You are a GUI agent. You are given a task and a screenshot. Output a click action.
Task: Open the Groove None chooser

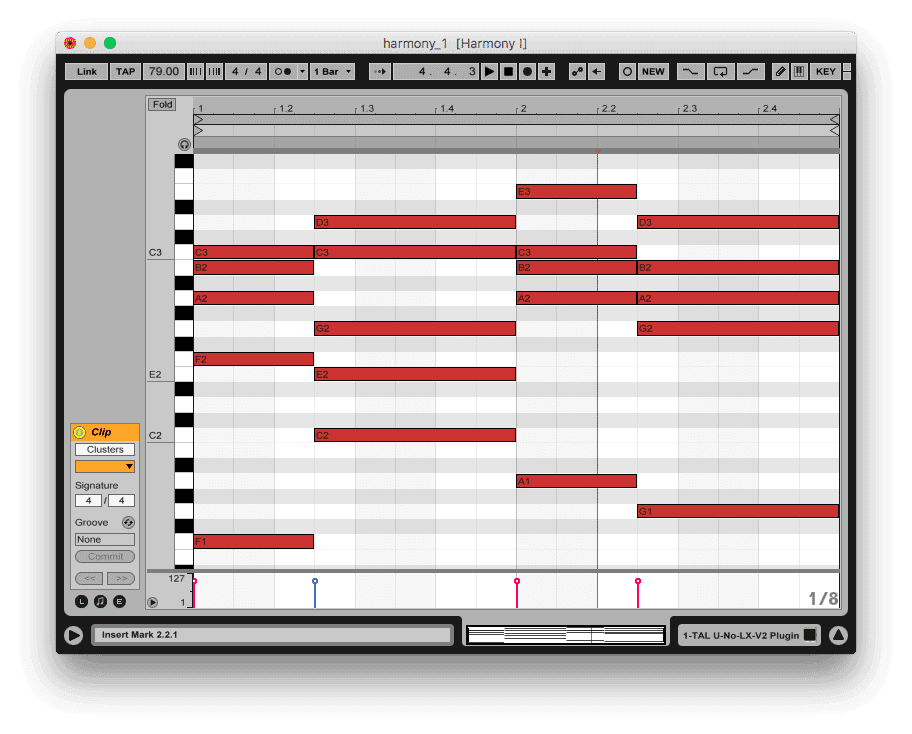click(105, 539)
